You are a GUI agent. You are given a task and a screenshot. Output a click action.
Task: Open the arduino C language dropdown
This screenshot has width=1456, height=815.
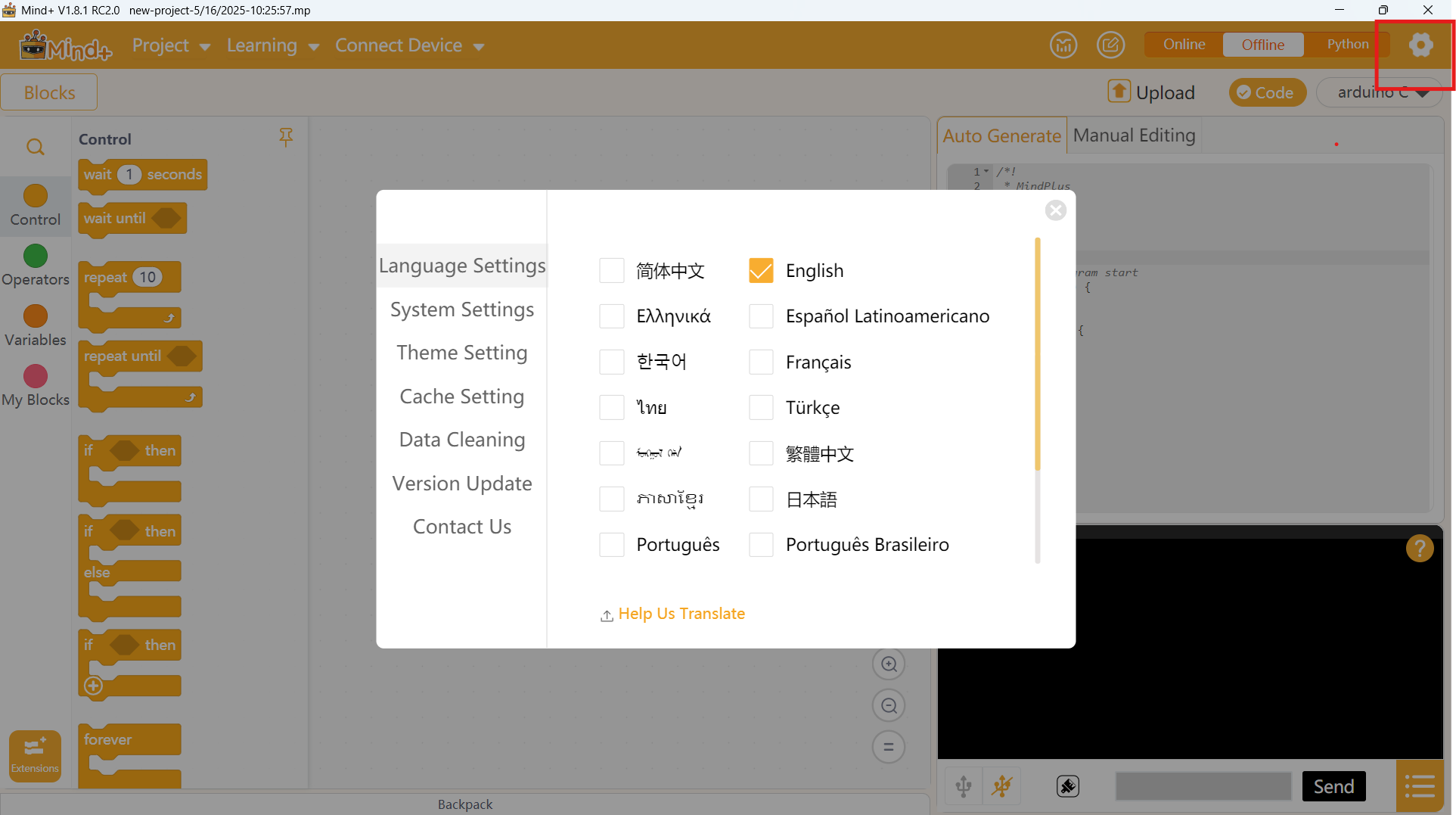[x=1380, y=92]
